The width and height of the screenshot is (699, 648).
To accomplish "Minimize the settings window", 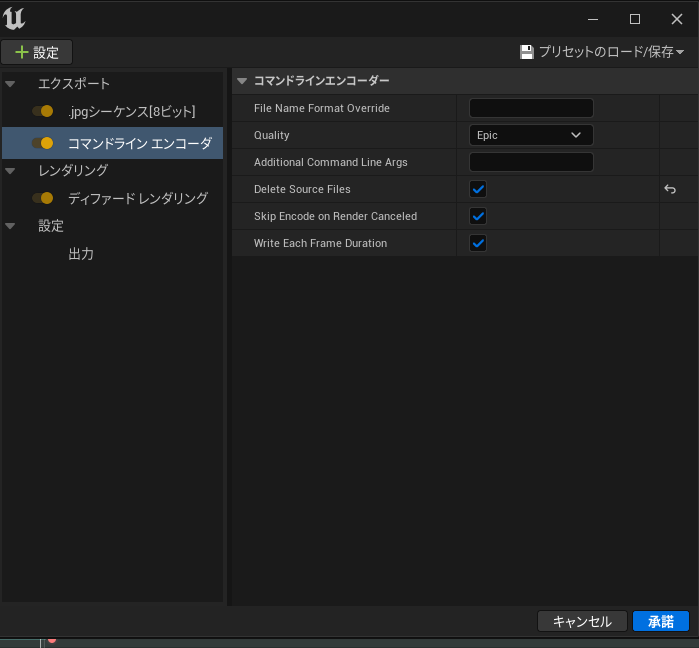I will 592,19.
